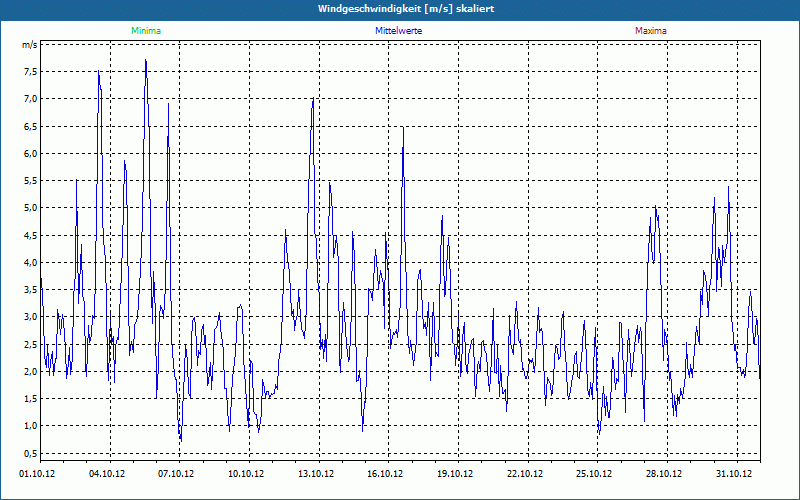This screenshot has width=800, height=500.
Task: Click the 6,5 y-axis value
Action: (31, 127)
